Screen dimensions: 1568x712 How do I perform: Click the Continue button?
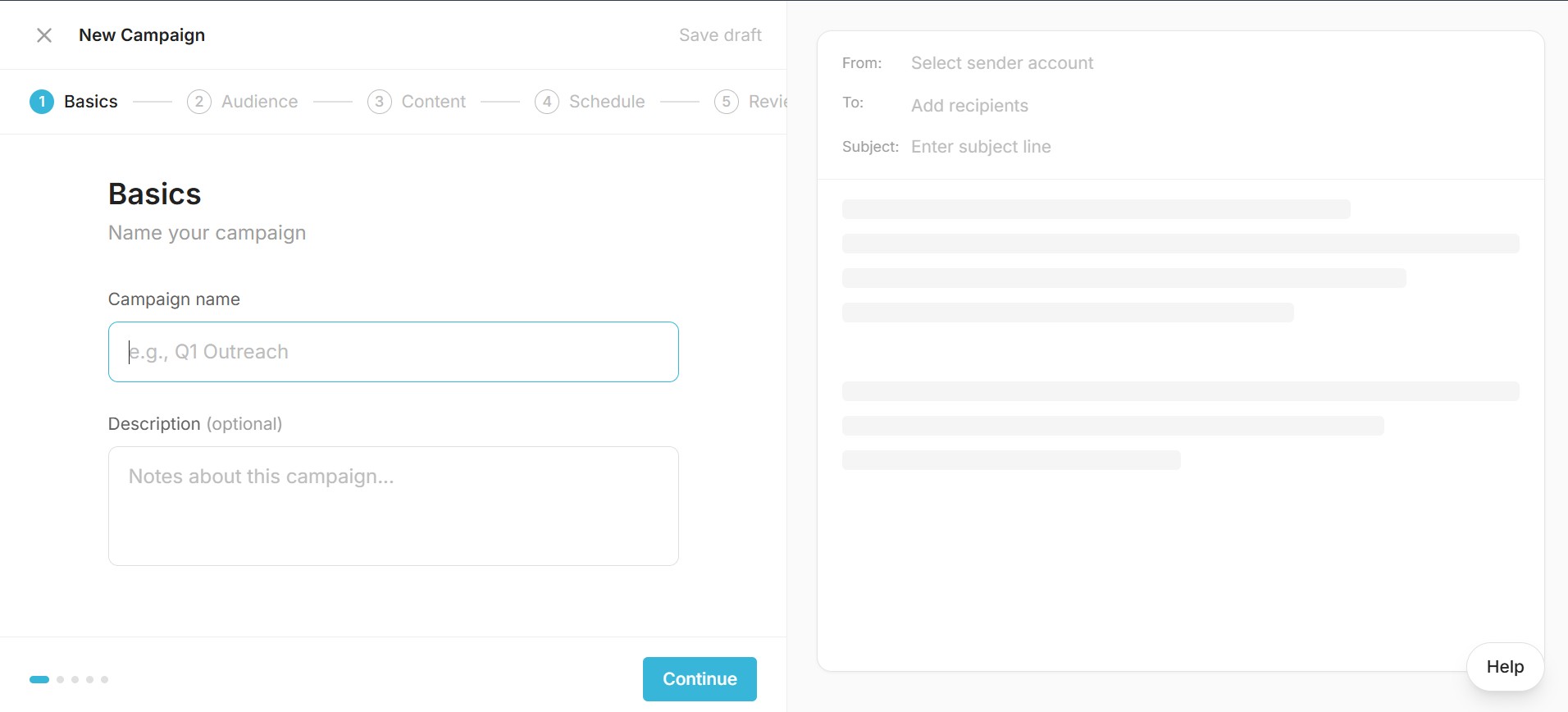coord(700,679)
